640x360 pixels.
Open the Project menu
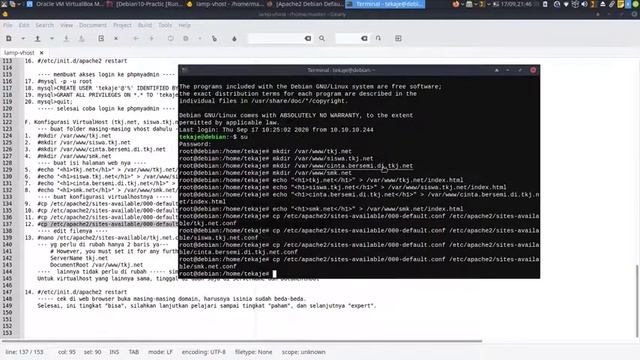[x=122, y=25]
